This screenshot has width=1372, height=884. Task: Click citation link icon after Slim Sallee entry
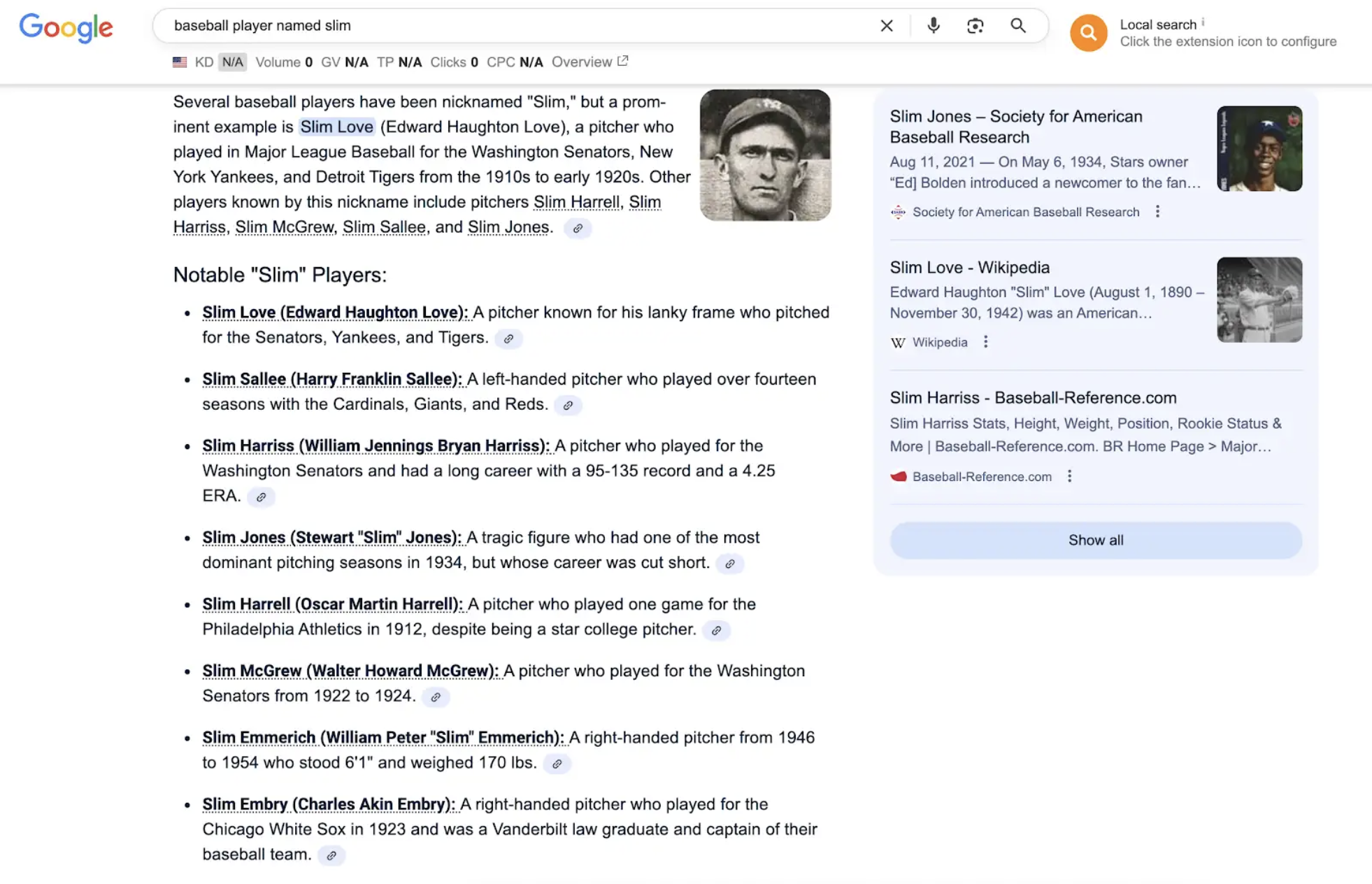point(568,405)
